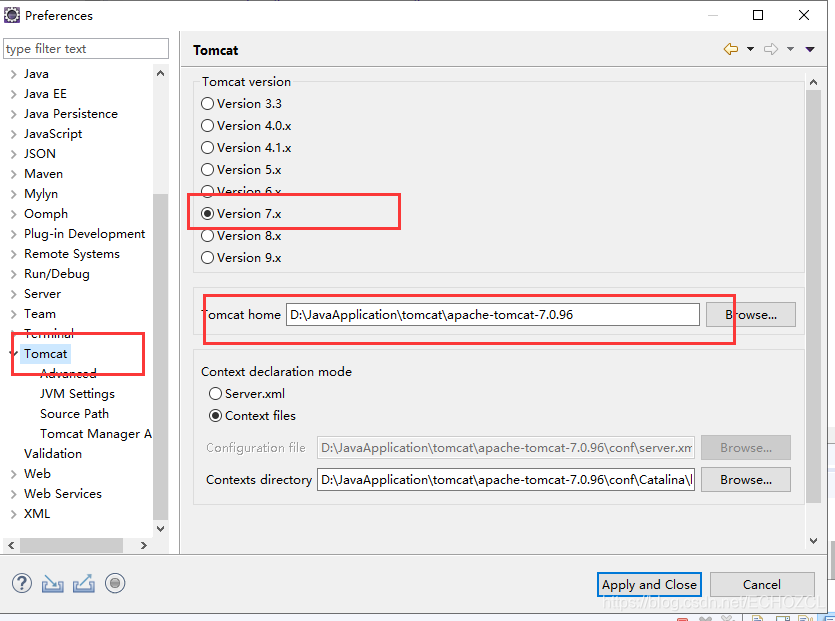Select the Version 8.x radio button

(x=207, y=235)
